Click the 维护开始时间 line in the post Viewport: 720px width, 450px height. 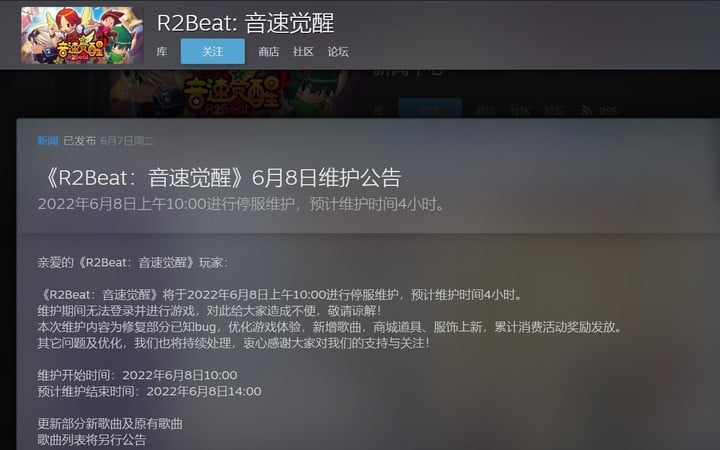point(137,375)
